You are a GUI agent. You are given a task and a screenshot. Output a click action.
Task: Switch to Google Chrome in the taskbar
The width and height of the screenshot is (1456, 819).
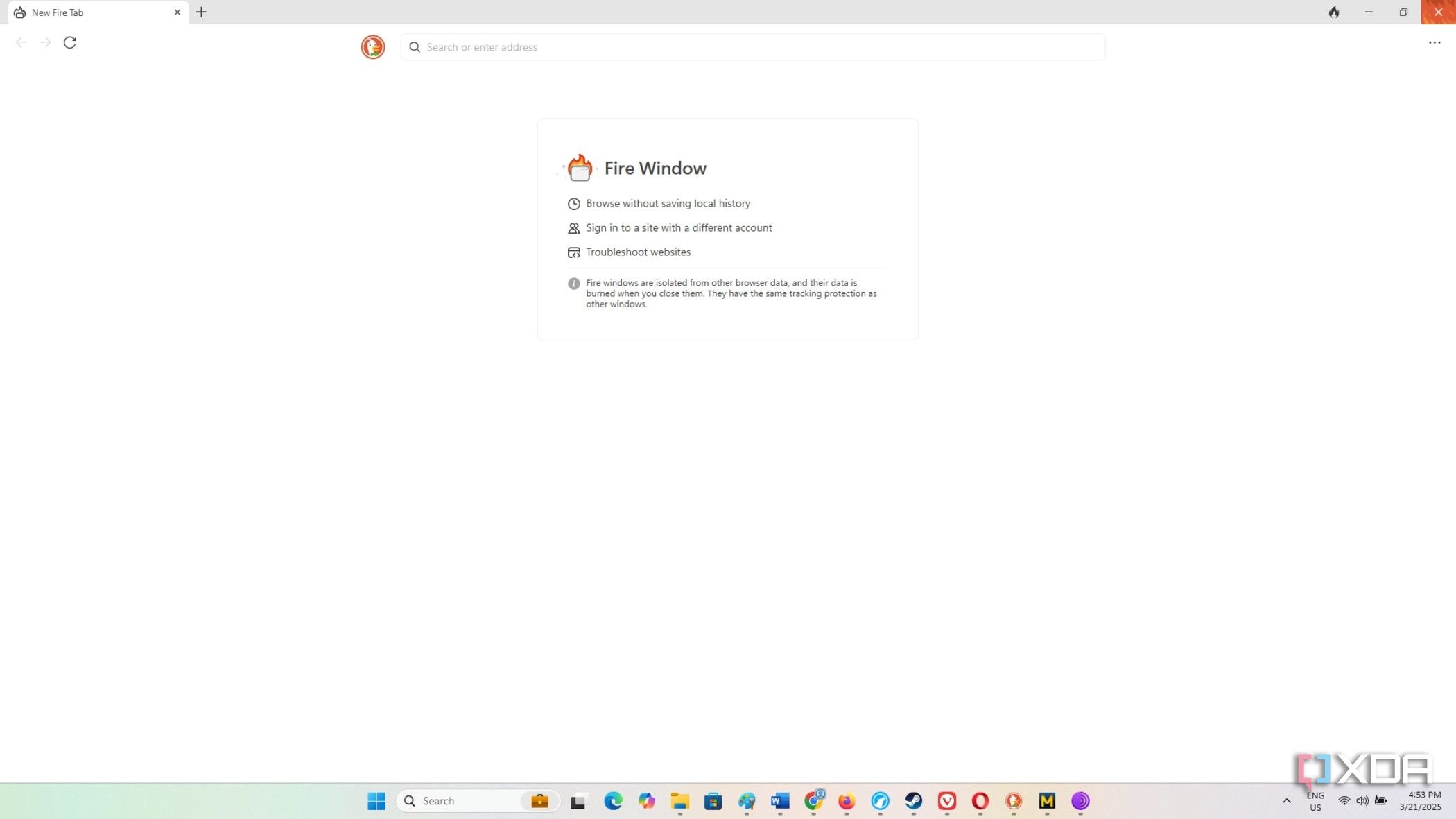click(x=814, y=801)
